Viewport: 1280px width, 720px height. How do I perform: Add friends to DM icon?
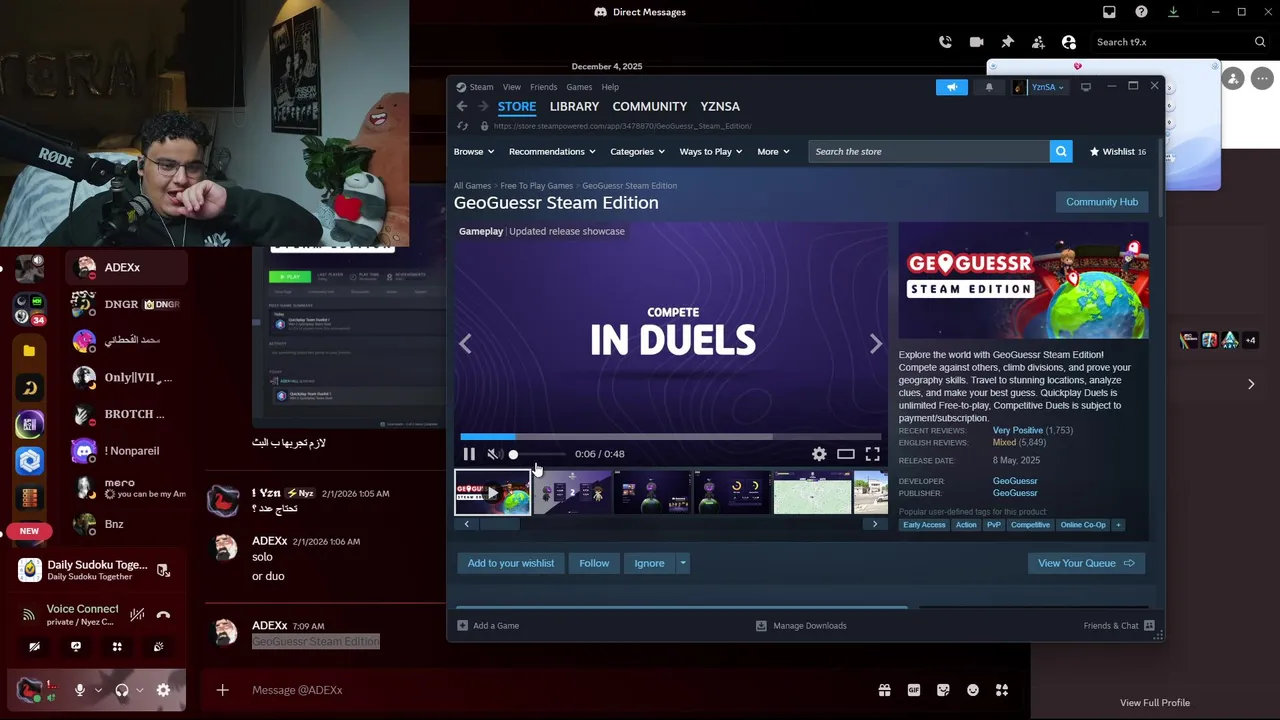pos(1038,42)
